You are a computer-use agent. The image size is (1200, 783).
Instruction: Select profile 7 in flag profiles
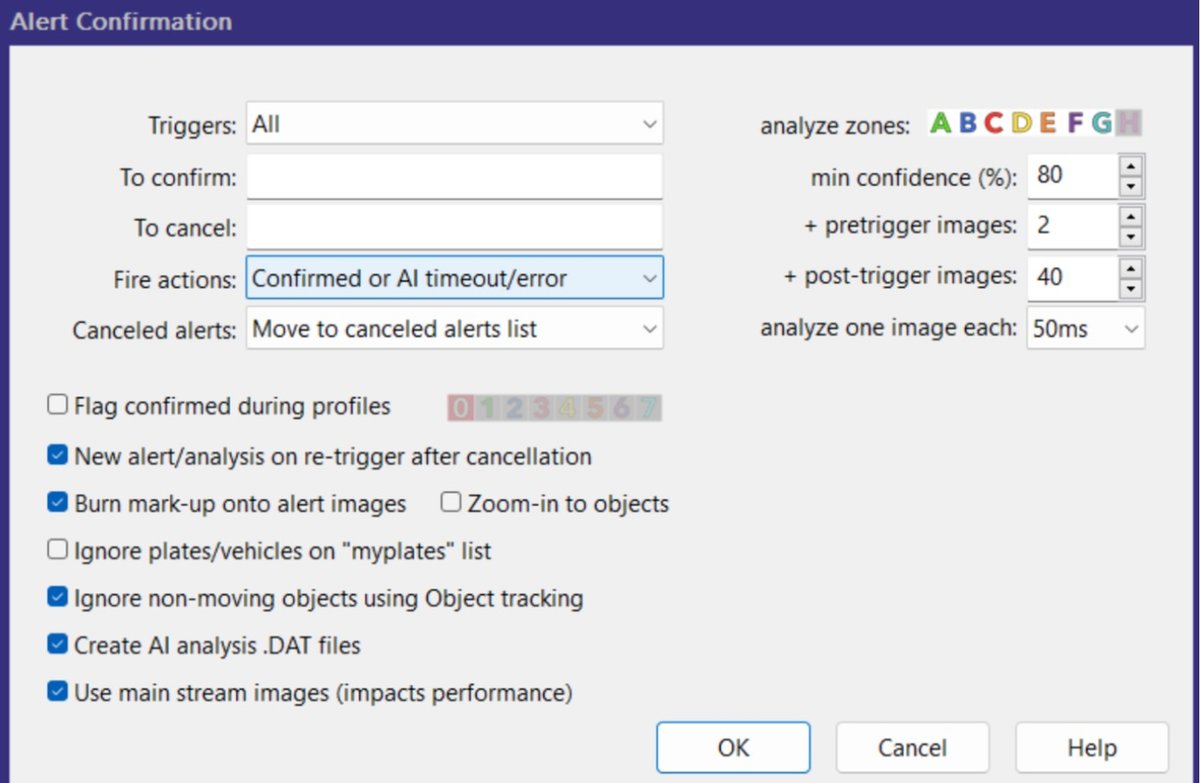(648, 408)
